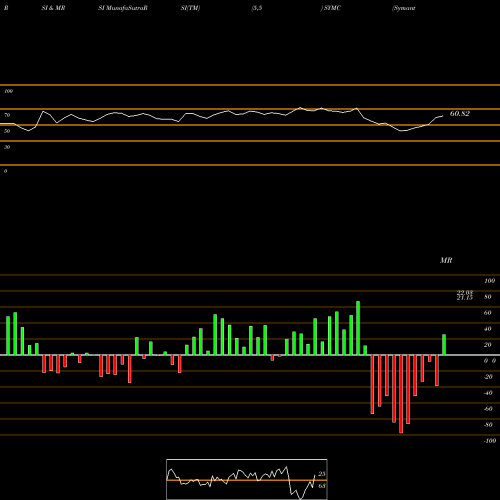Click the value 63 in the mini chart
The width and height of the screenshot is (500, 500).
pos(322,486)
